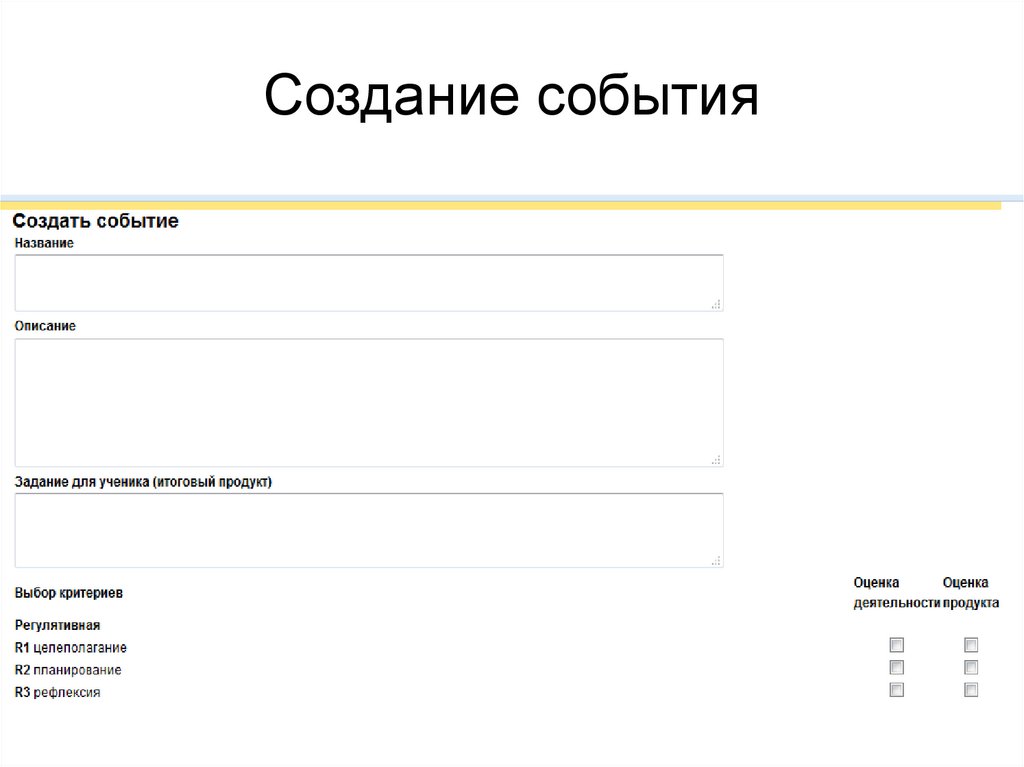This screenshot has width=1024, height=767.
Task: Click the Выбор критериев label
Action: [68, 592]
